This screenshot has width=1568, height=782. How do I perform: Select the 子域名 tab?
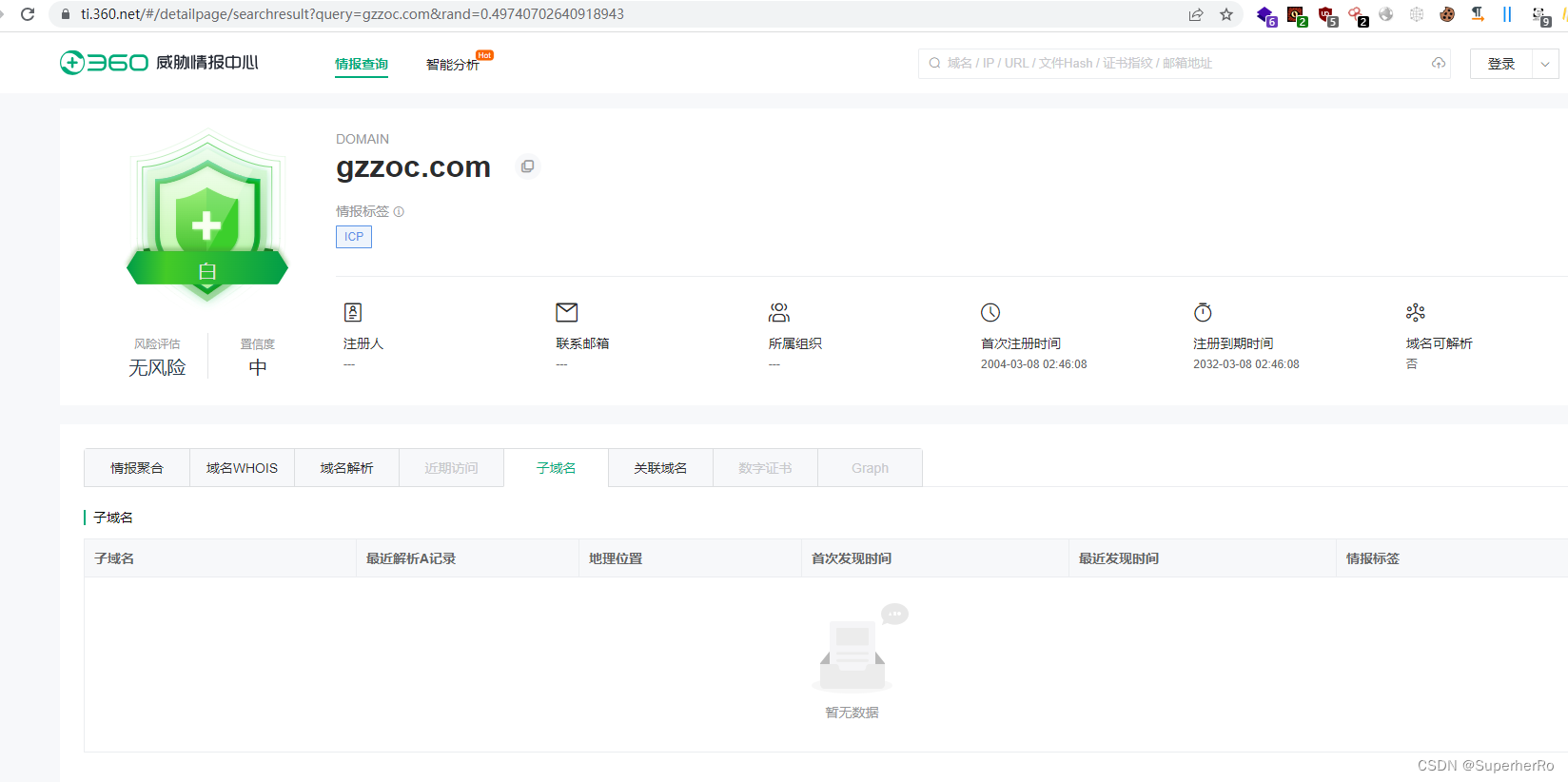(556, 468)
